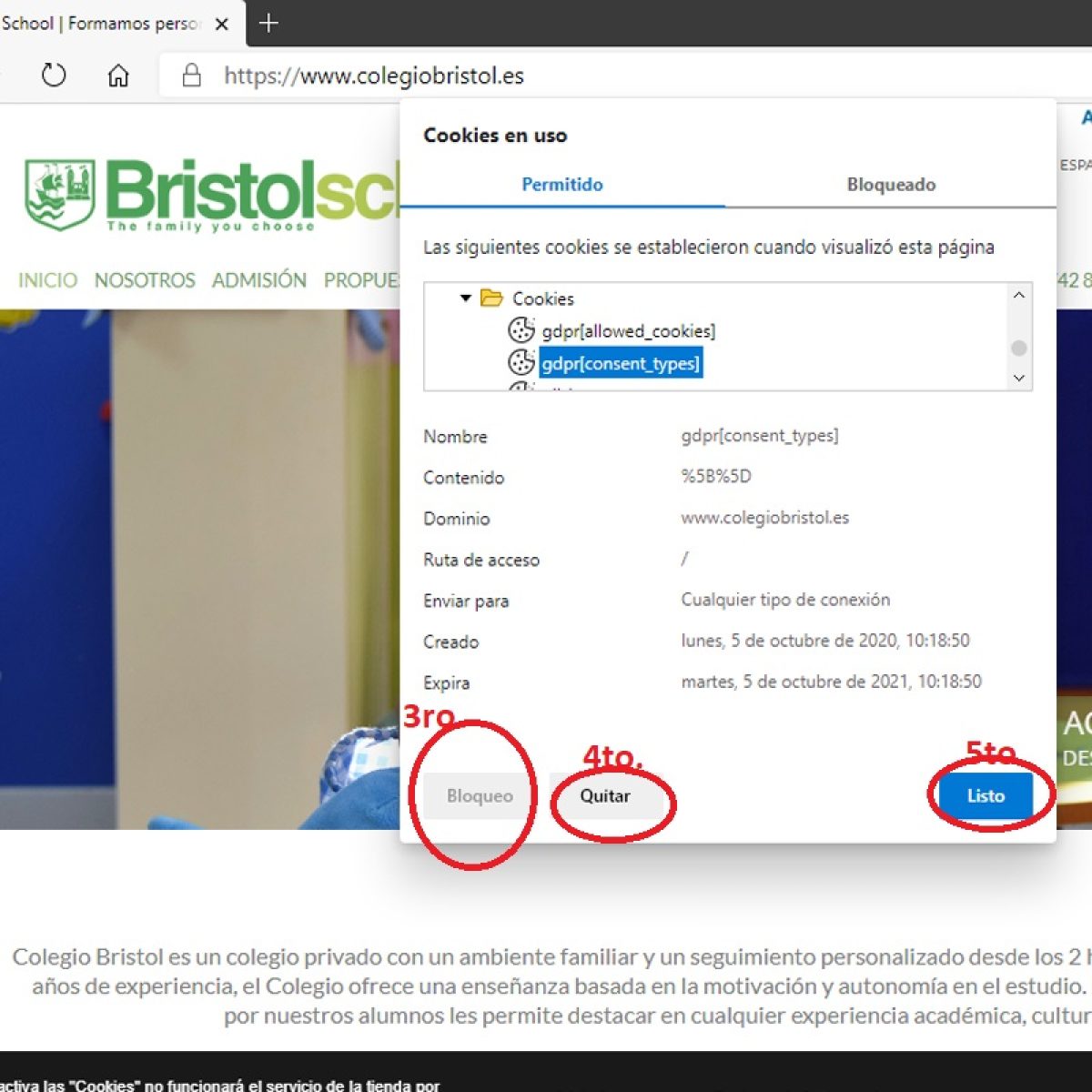
Task: Click the padlock site info icon
Action: (191, 75)
